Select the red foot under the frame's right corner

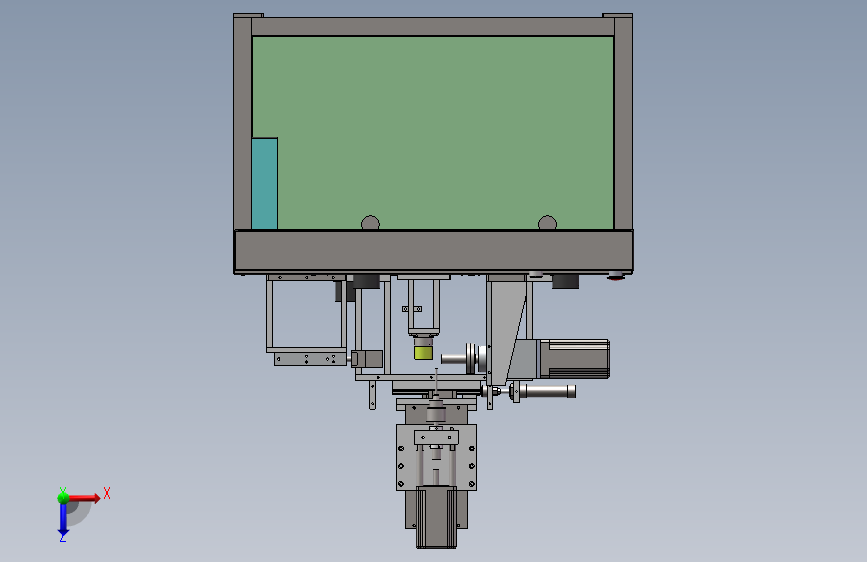617,276
